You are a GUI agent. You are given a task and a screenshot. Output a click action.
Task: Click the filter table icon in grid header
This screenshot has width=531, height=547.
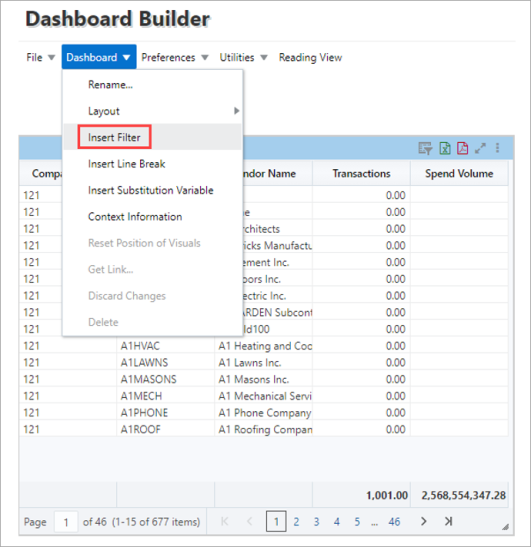pos(425,148)
